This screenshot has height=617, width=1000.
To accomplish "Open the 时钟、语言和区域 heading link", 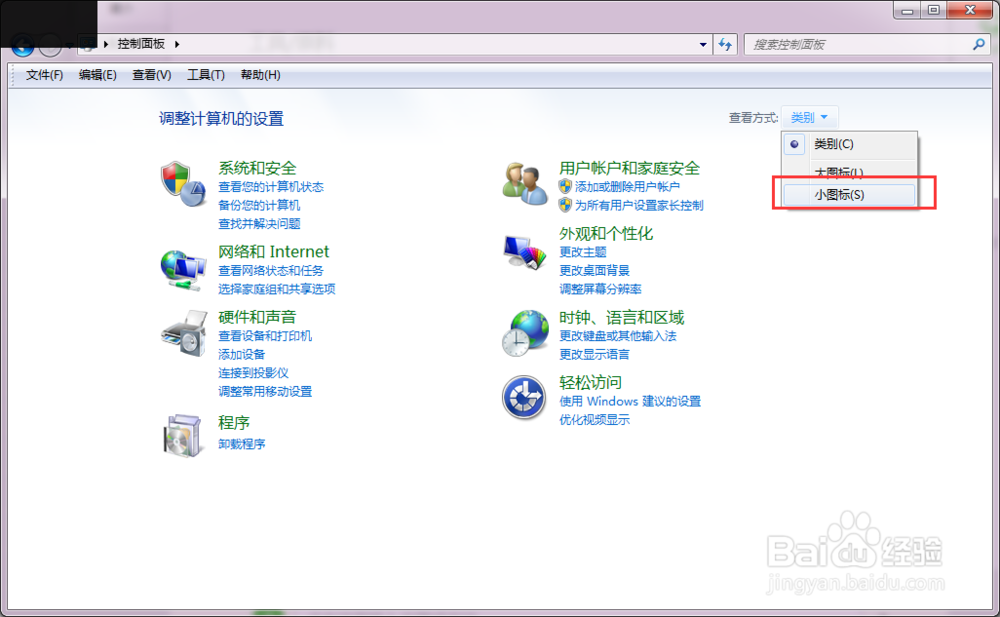I will (x=622, y=317).
